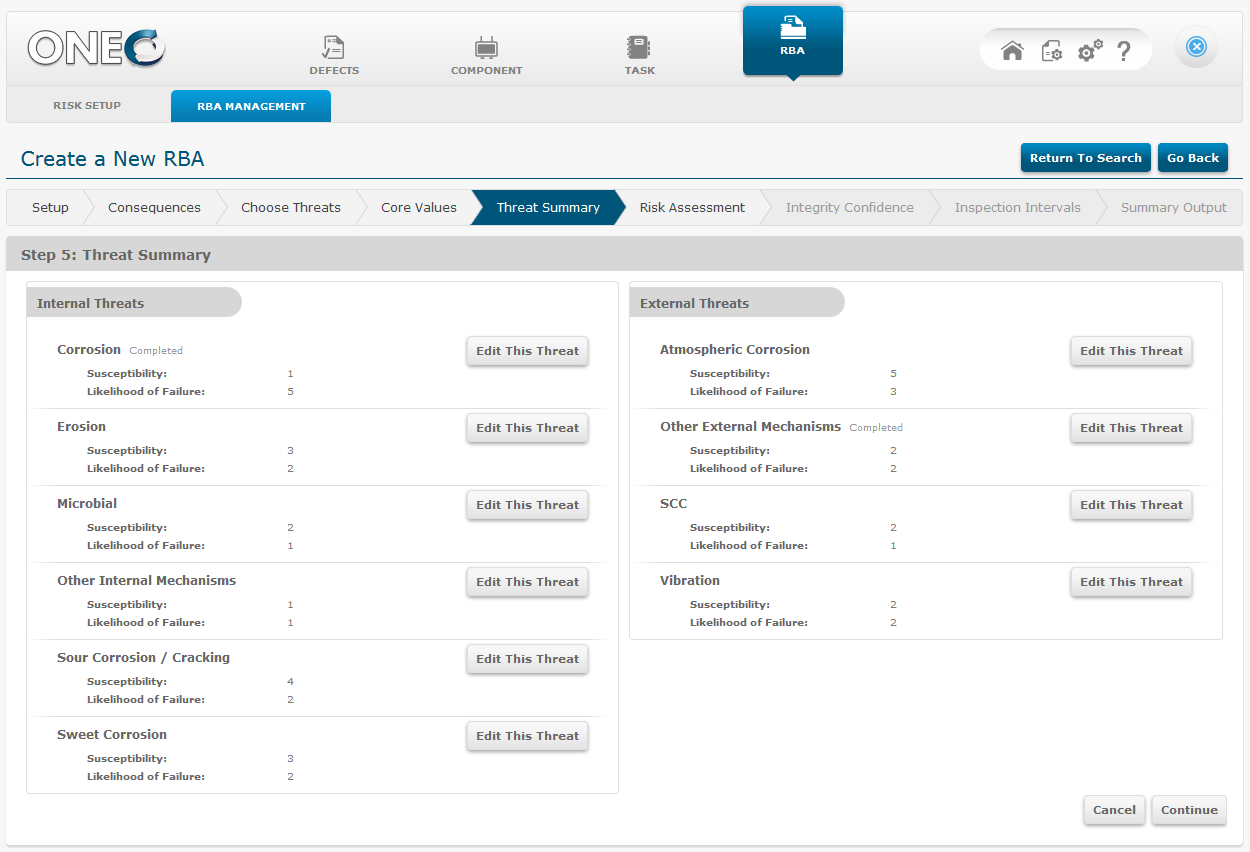1250x852 pixels.
Task: Open the gears settings icon
Action: pyautogui.click(x=1089, y=51)
